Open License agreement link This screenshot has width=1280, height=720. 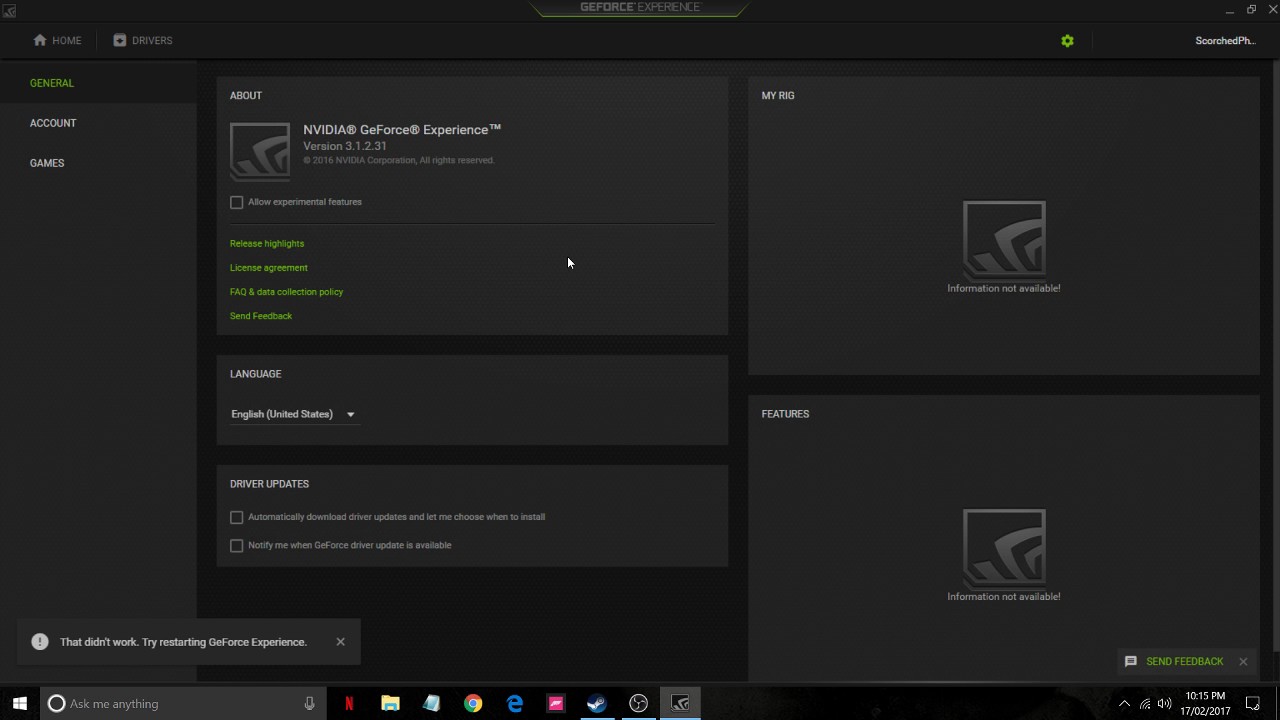coord(269,267)
